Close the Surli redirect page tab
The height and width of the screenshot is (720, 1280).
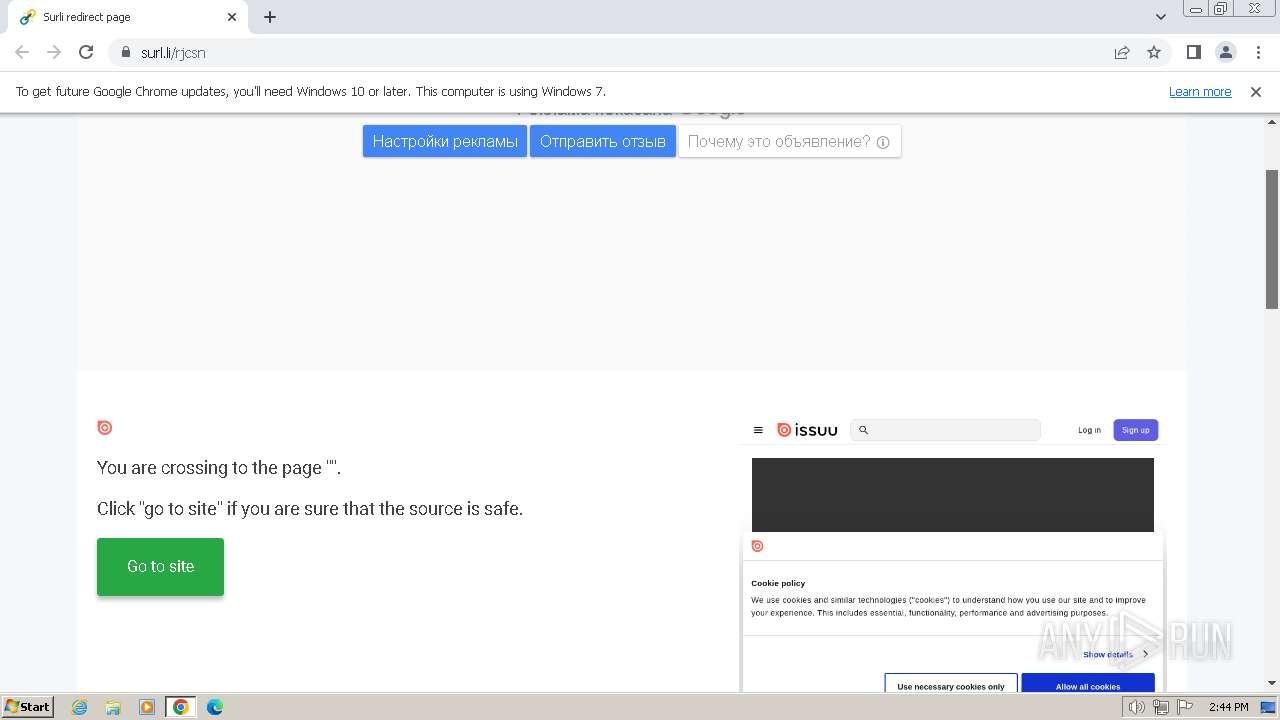click(232, 17)
